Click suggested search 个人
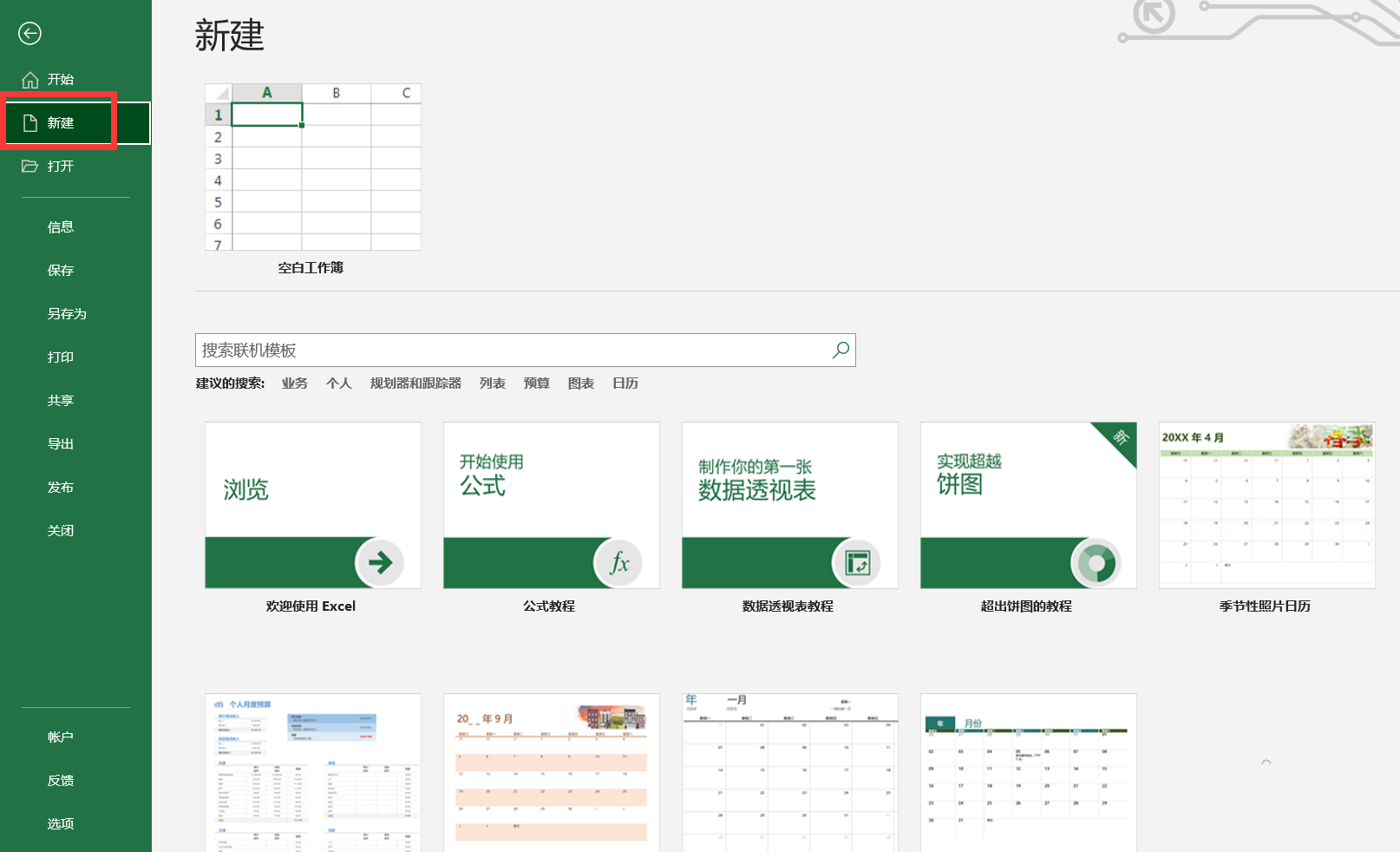The height and width of the screenshot is (852, 1400). click(x=339, y=383)
